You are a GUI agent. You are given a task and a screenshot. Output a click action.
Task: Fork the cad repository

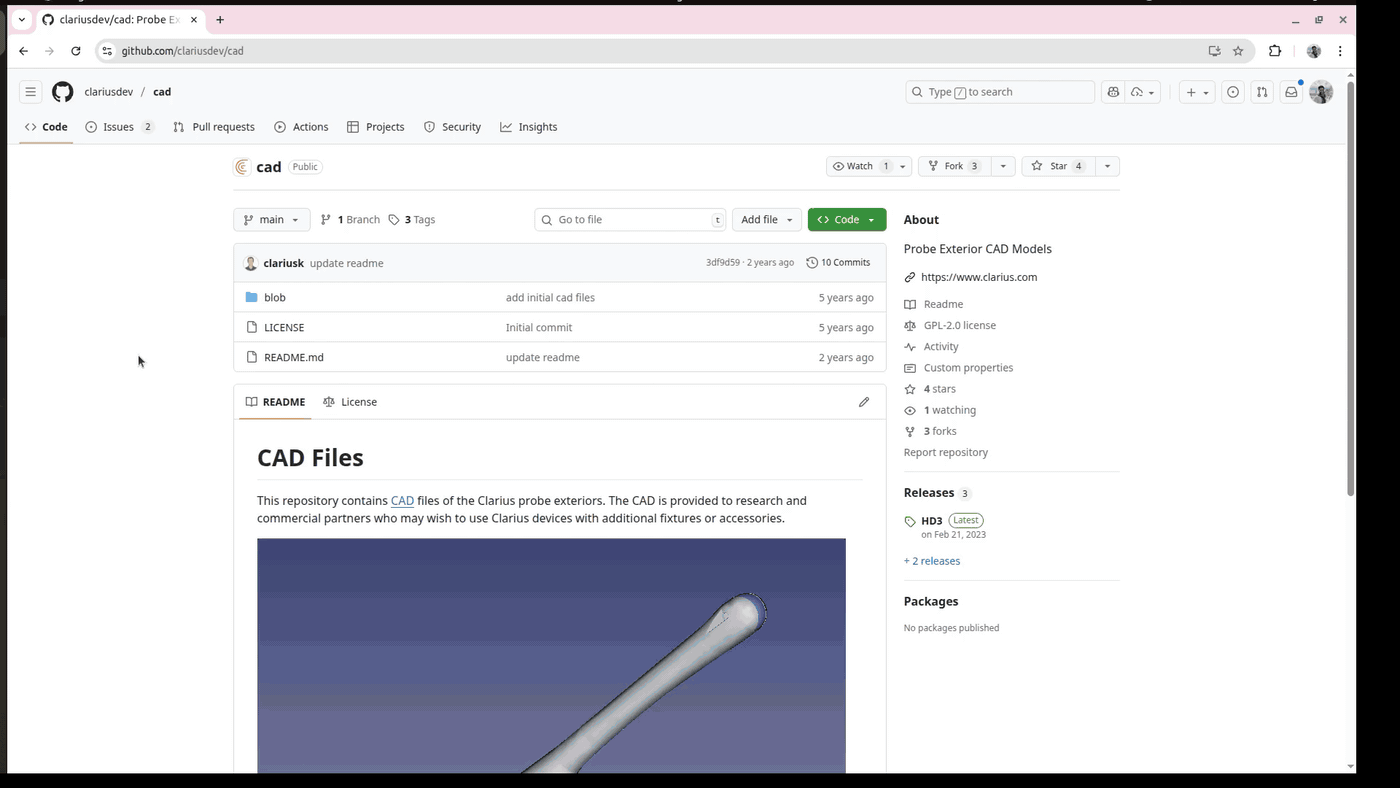coord(954,166)
